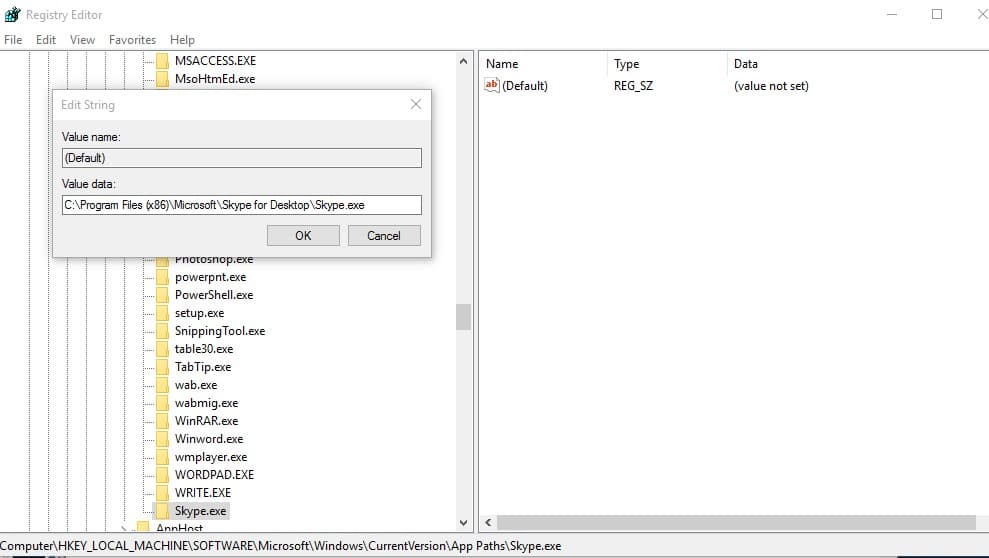
Task: Select the MSACCESS.EXE folder icon
Action: (x=162, y=61)
